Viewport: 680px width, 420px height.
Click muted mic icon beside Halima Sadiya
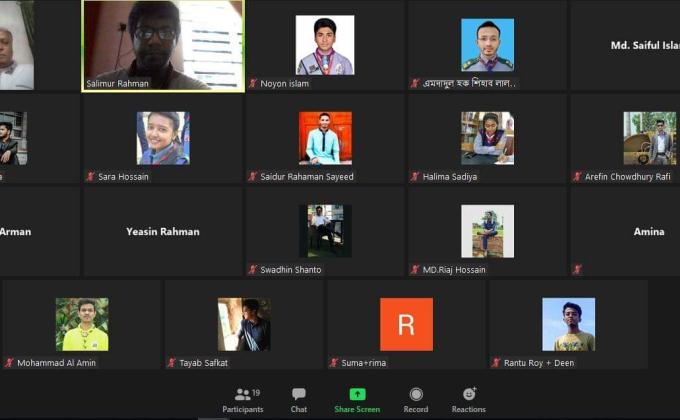(x=415, y=176)
